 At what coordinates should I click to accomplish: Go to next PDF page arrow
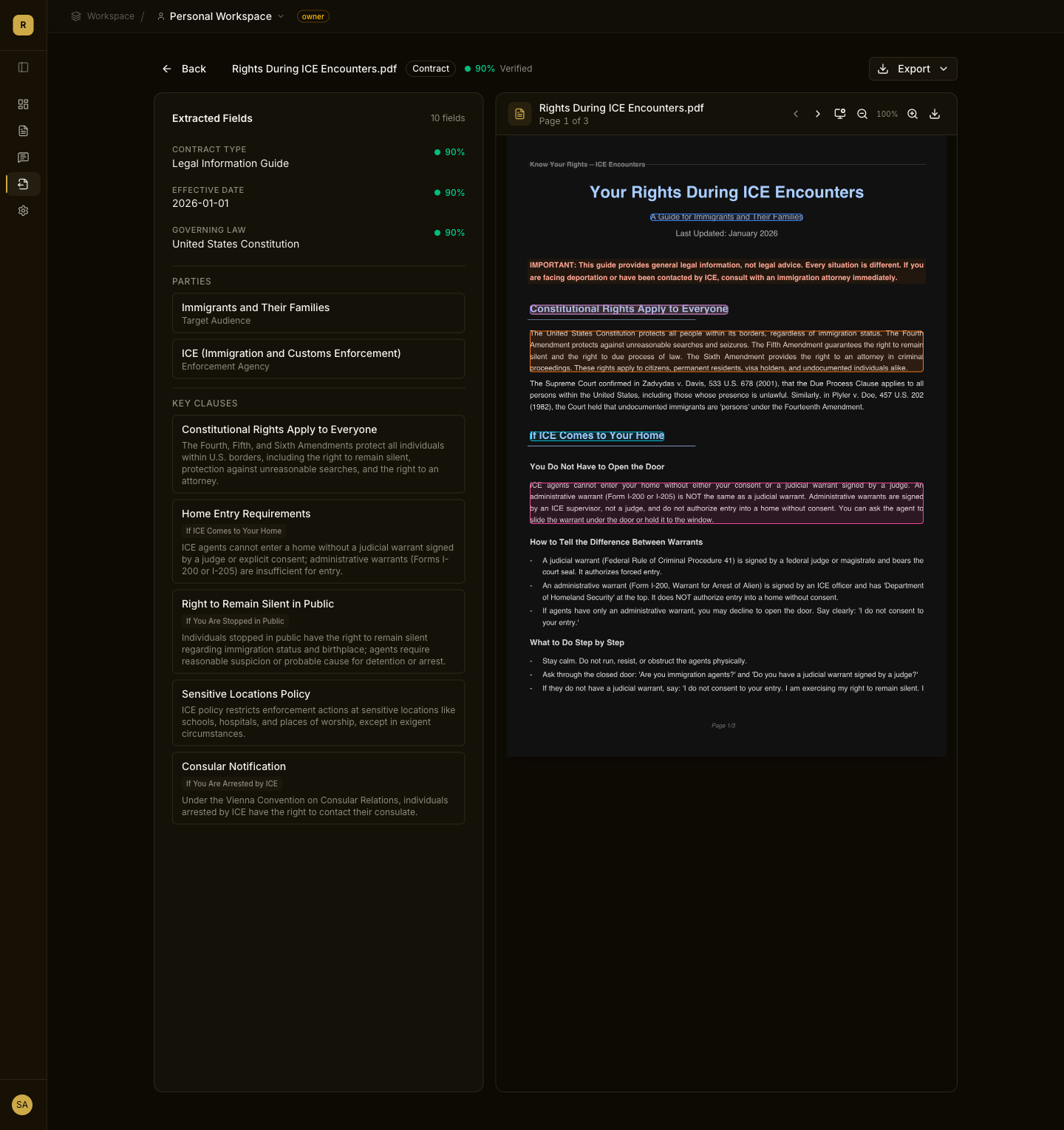(x=817, y=114)
